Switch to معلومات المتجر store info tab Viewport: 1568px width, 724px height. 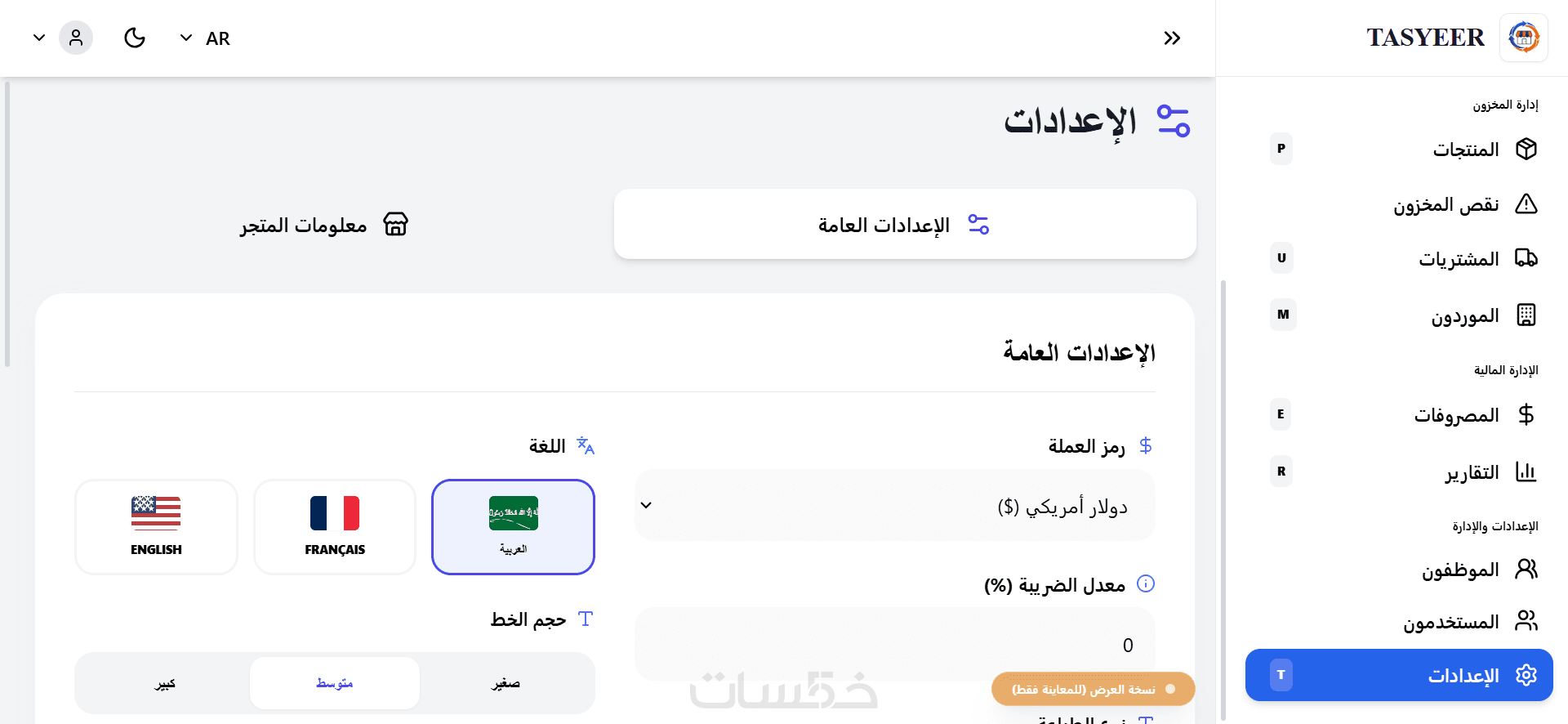click(x=324, y=225)
